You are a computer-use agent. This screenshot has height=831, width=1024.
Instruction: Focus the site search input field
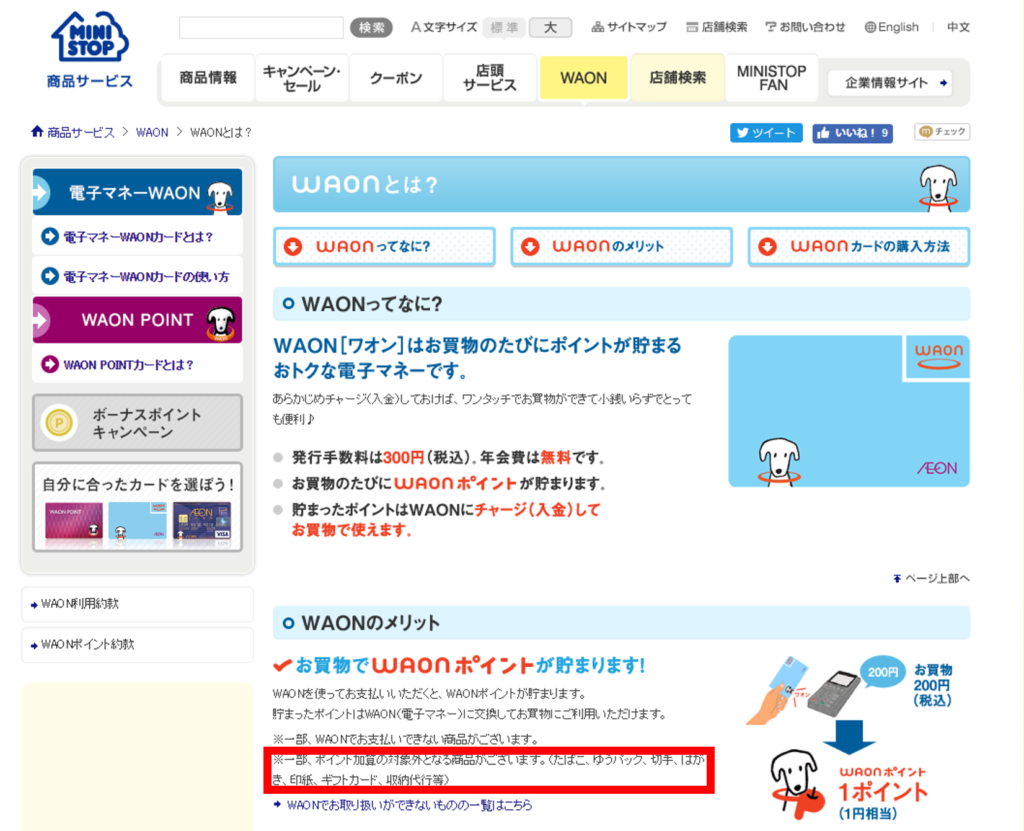point(261,27)
